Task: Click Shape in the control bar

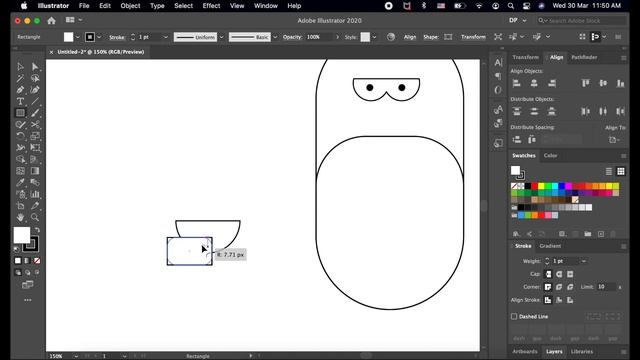Action: [430, 37]
